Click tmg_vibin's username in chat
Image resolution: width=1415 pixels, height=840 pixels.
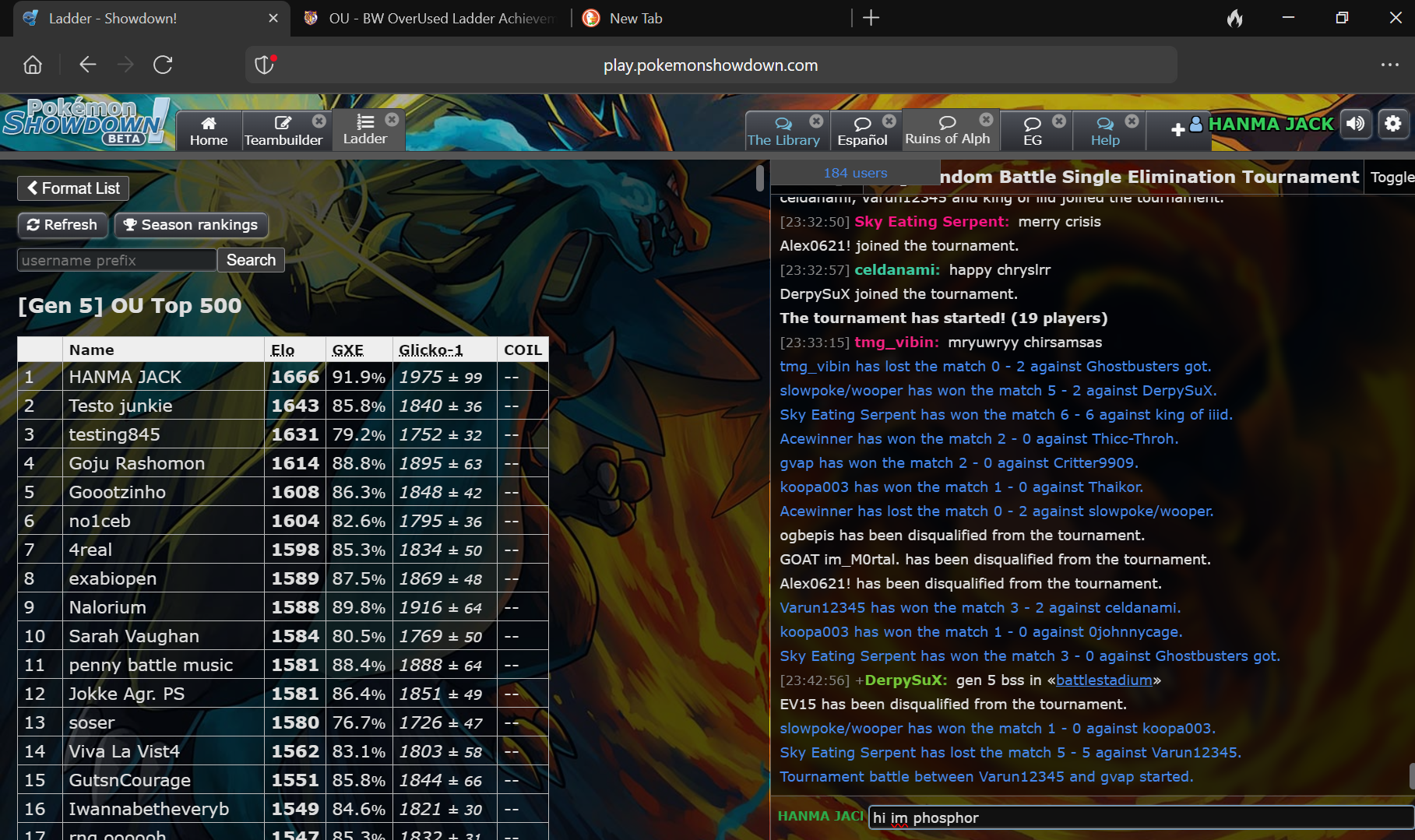[x=896, y=343]
